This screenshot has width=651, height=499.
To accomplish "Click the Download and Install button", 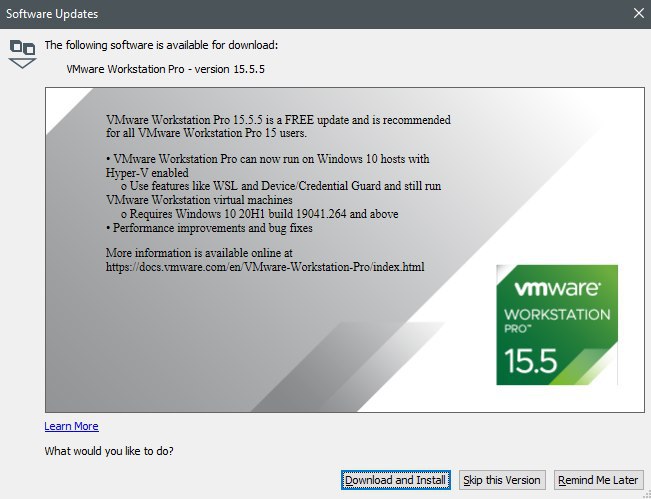I will click(395, 480).
